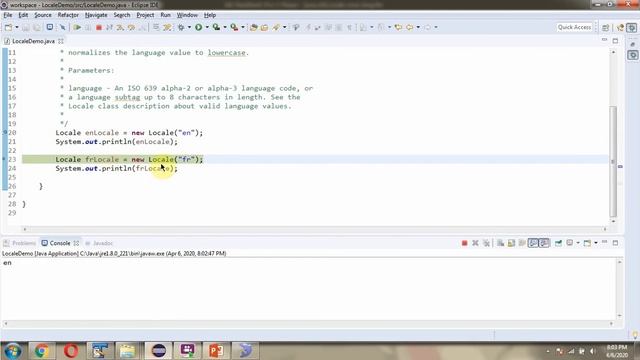Click the New file toolbar icon

8,27
